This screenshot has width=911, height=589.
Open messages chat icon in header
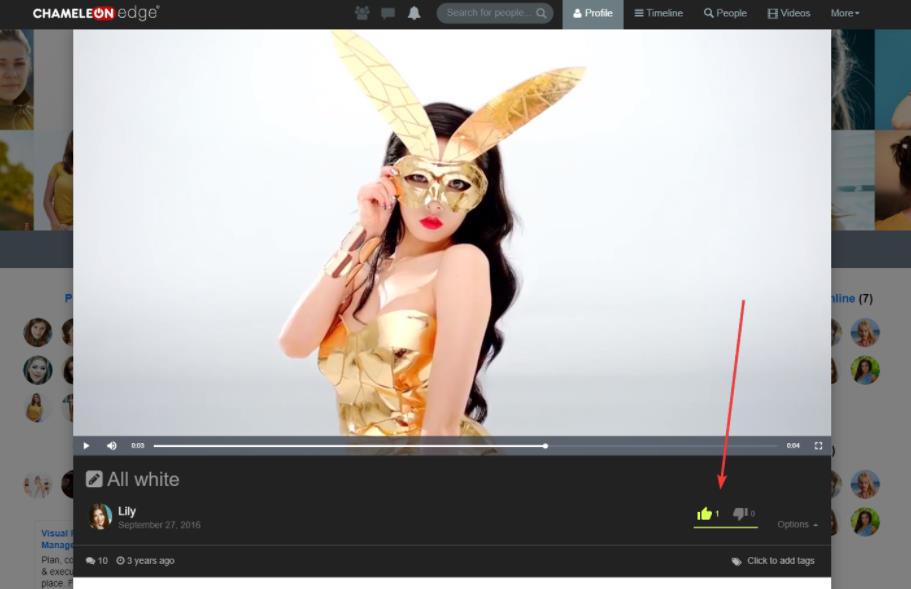tap(388, 13)
